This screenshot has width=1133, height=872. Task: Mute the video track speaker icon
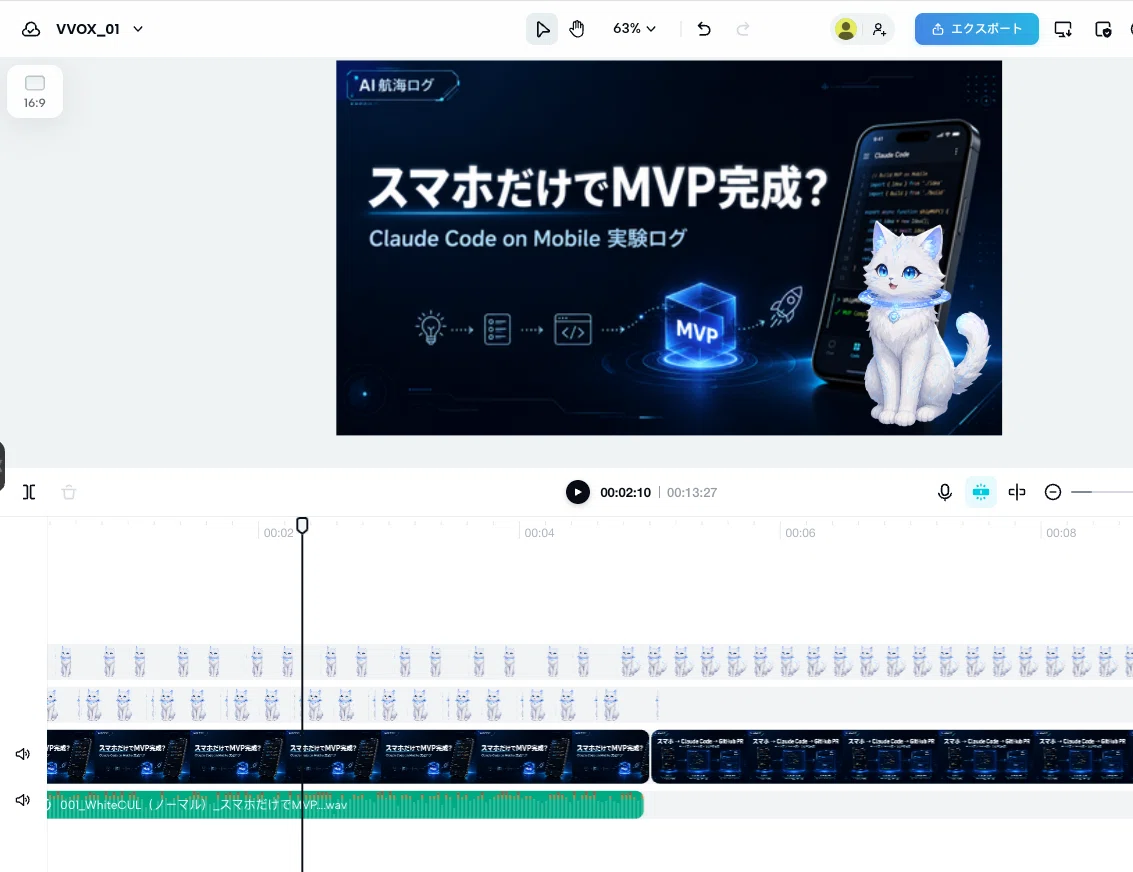[22, 754]
